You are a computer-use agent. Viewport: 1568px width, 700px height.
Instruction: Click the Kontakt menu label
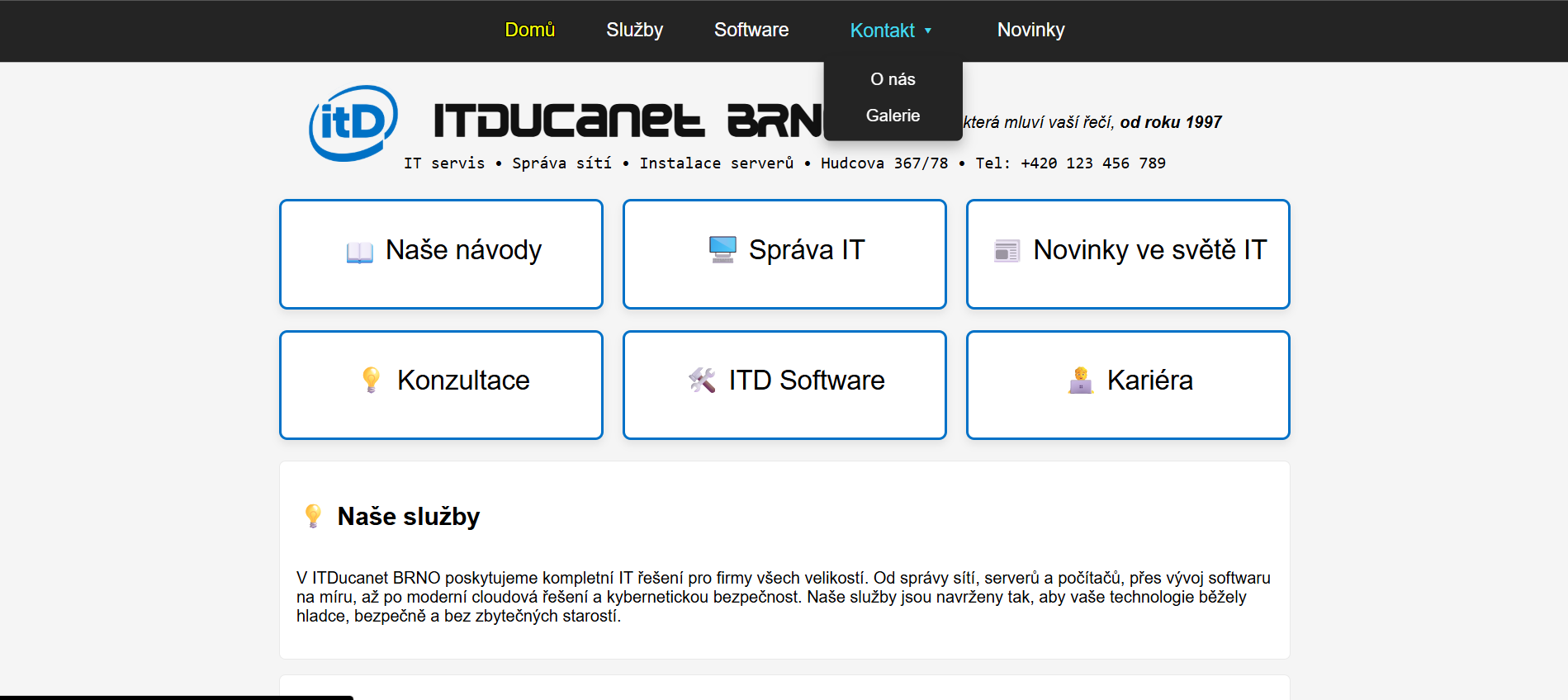[x=882, y=31]
